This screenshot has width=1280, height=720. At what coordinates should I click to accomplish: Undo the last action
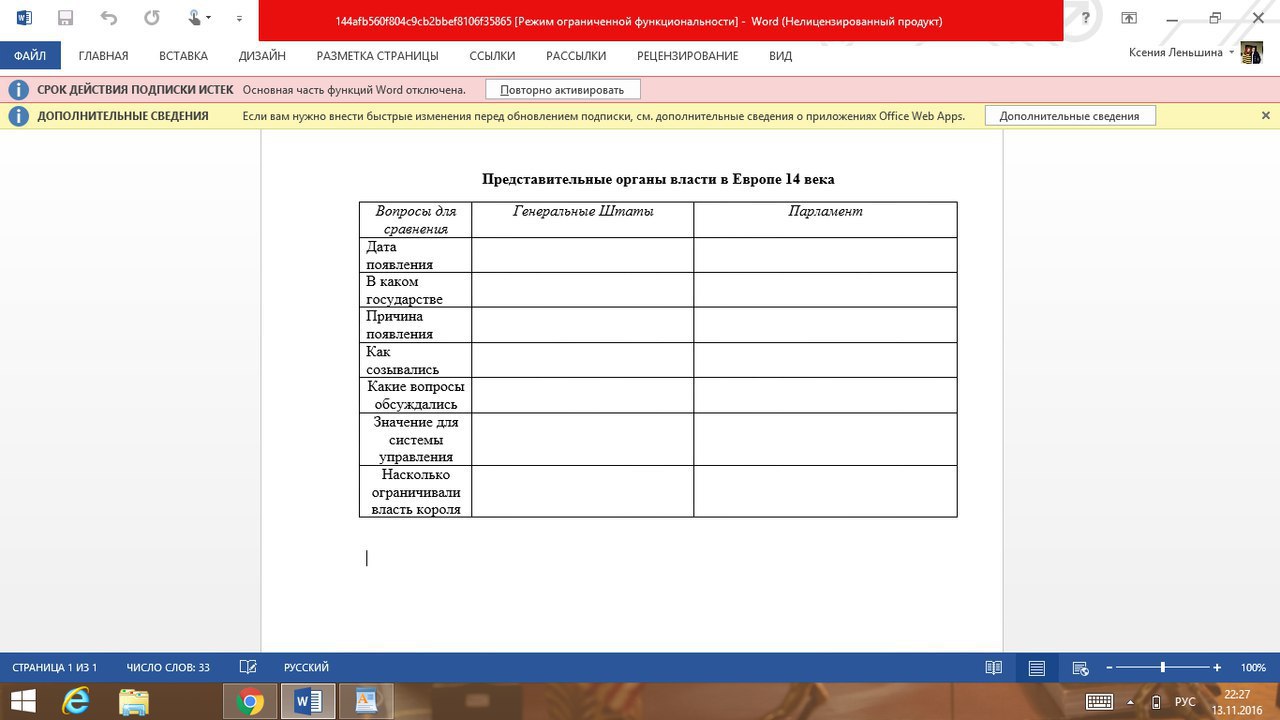[x=109, y=18]
